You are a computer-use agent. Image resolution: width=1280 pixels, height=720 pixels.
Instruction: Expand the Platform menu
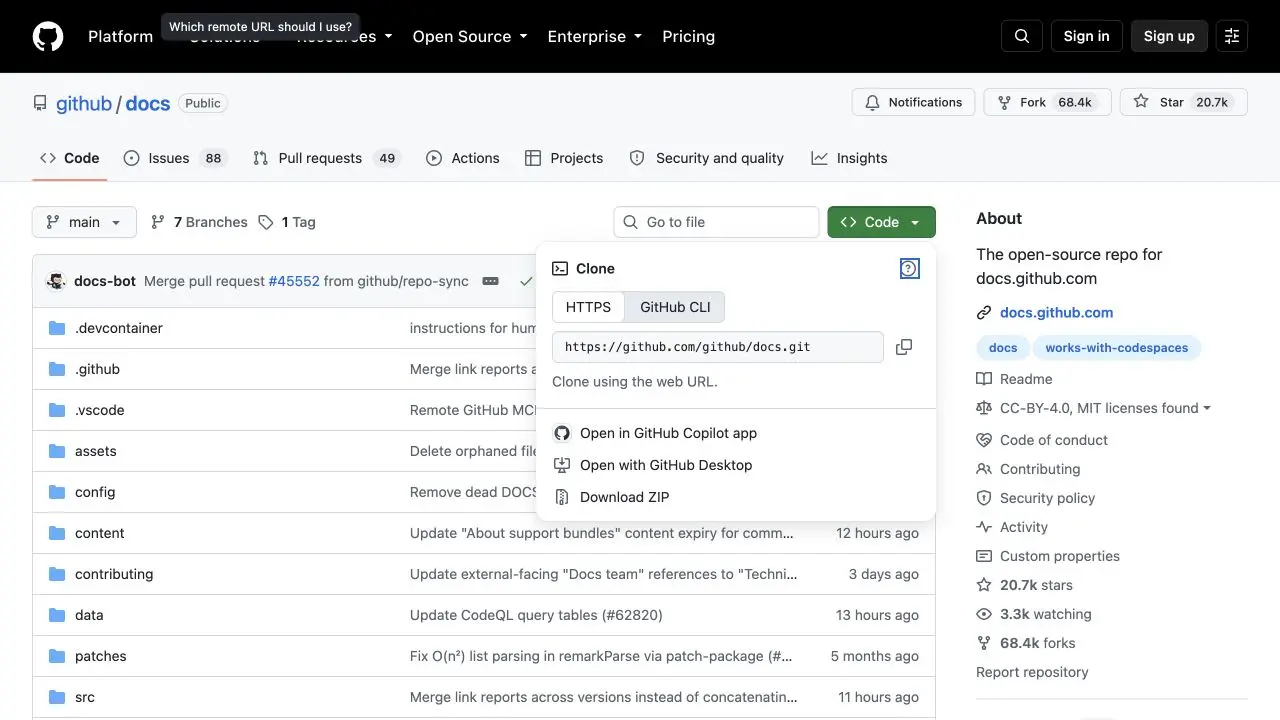click(120, 36)
